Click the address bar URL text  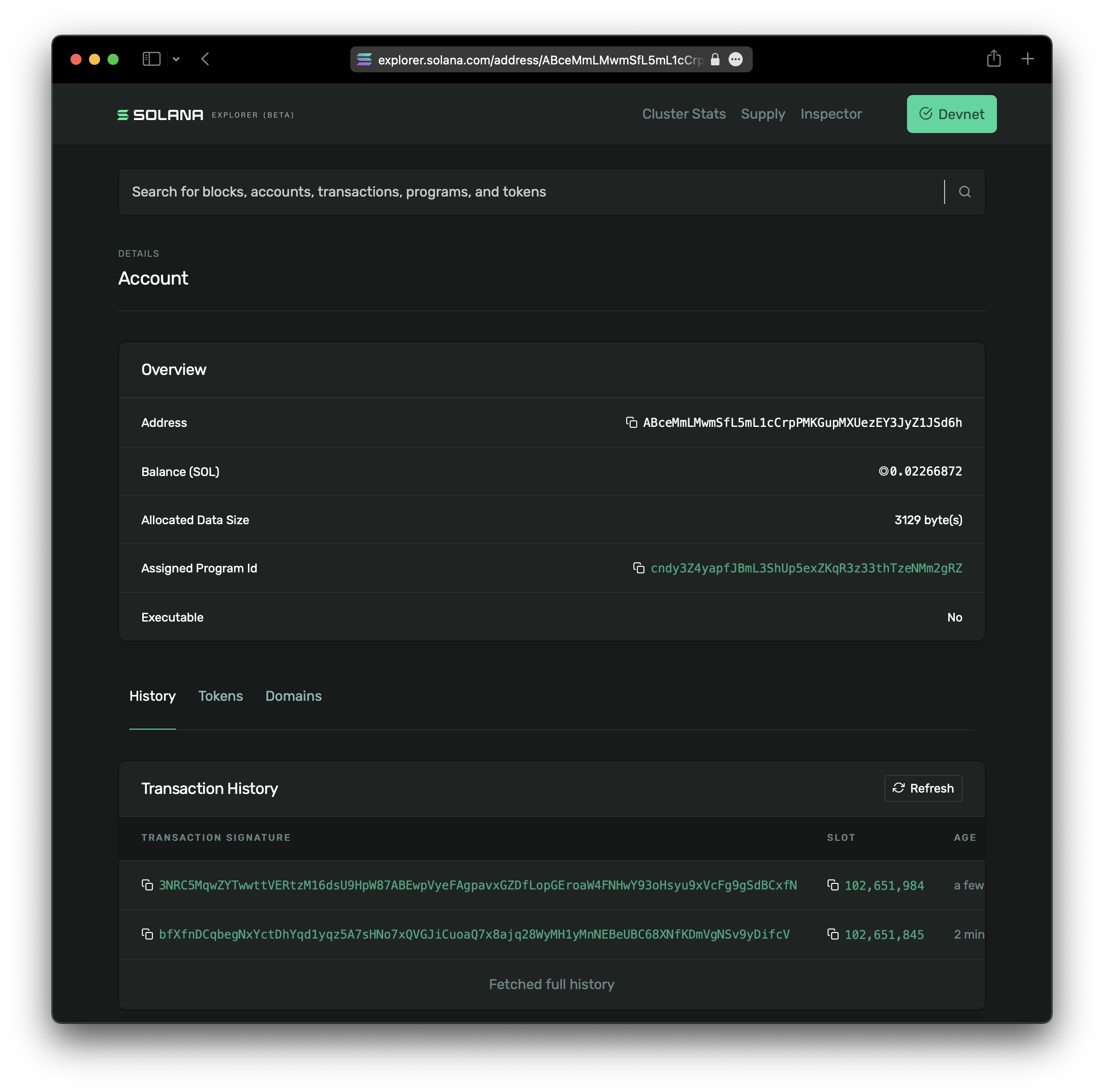(540, 59)
